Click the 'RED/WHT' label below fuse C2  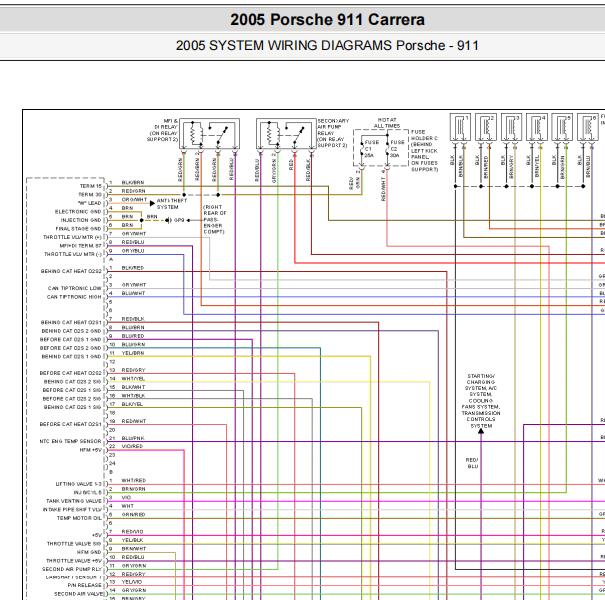point(383,189)
